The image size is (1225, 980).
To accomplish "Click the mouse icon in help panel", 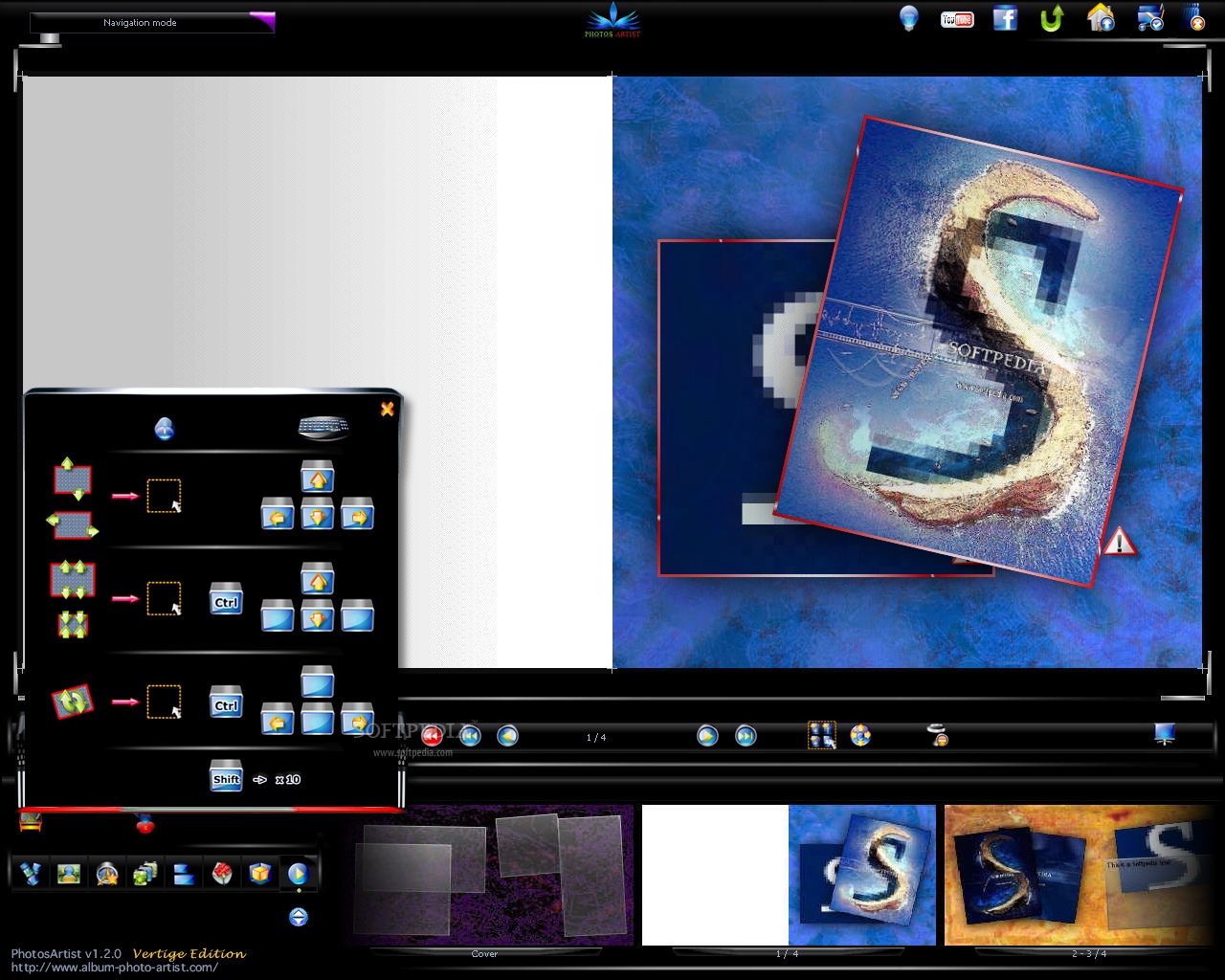I will tap(164, 429).
